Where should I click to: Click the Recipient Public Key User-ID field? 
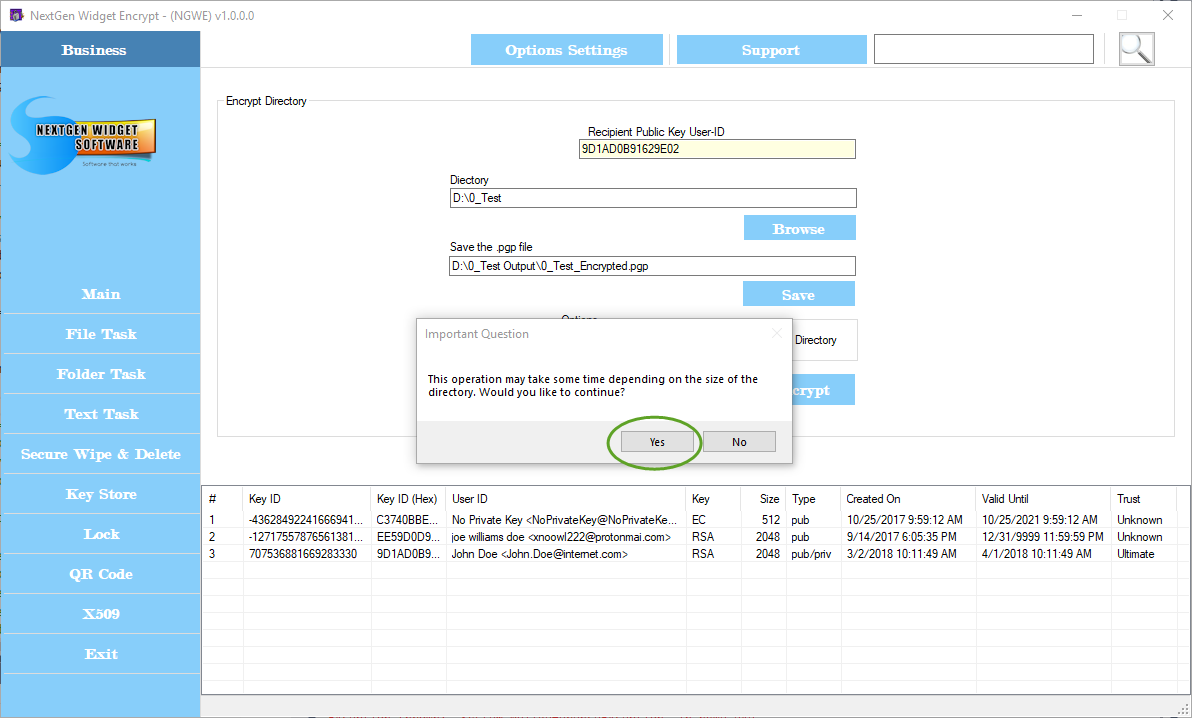(717, 149)
